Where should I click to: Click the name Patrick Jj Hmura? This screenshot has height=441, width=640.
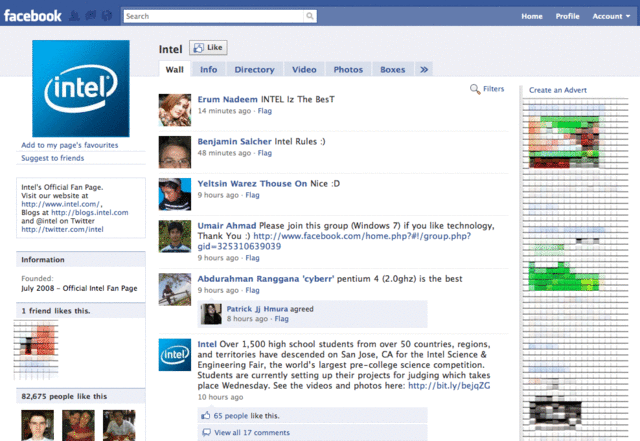coord(257,309)
